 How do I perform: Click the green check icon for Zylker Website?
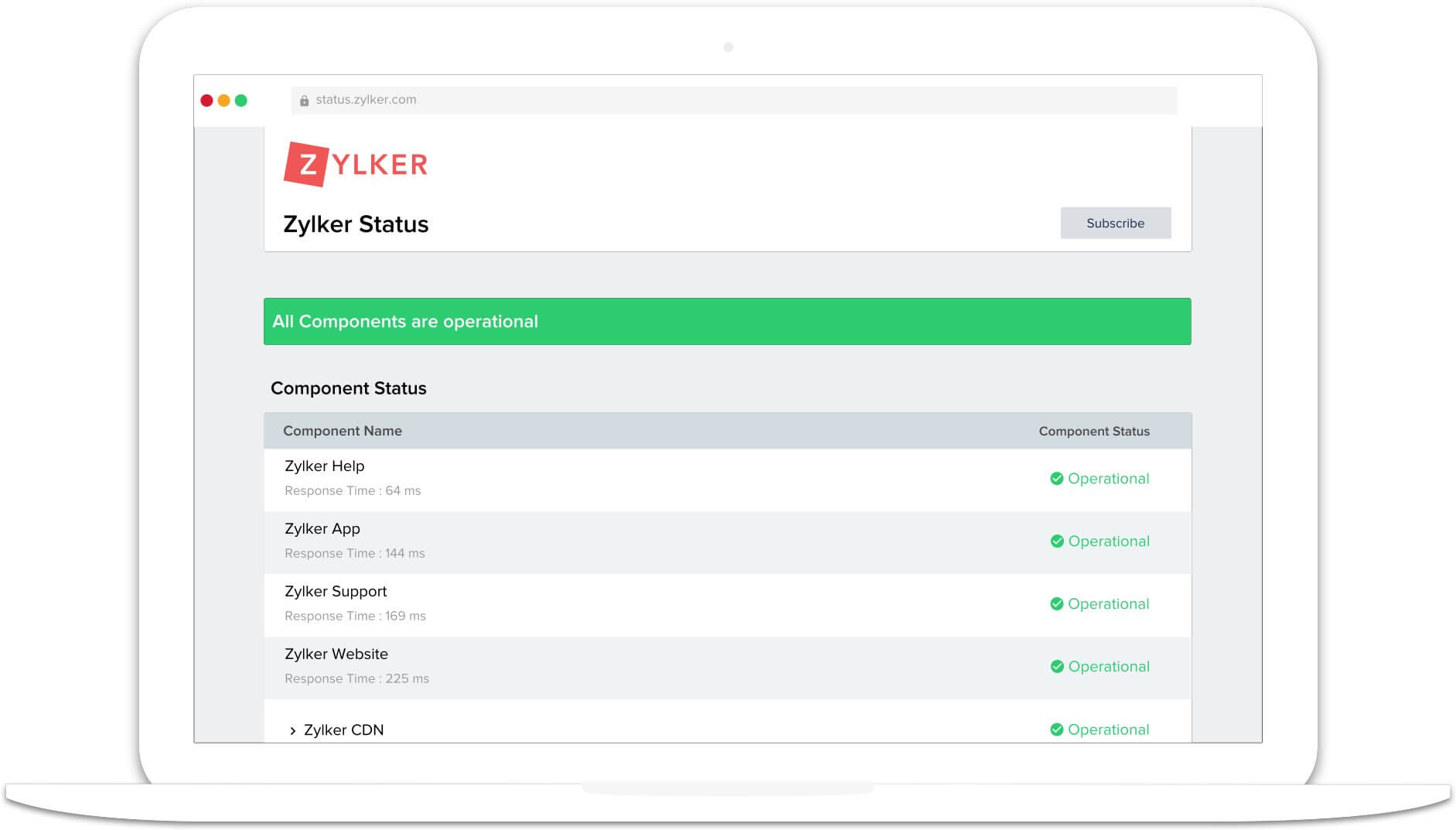click(1056, 667)
